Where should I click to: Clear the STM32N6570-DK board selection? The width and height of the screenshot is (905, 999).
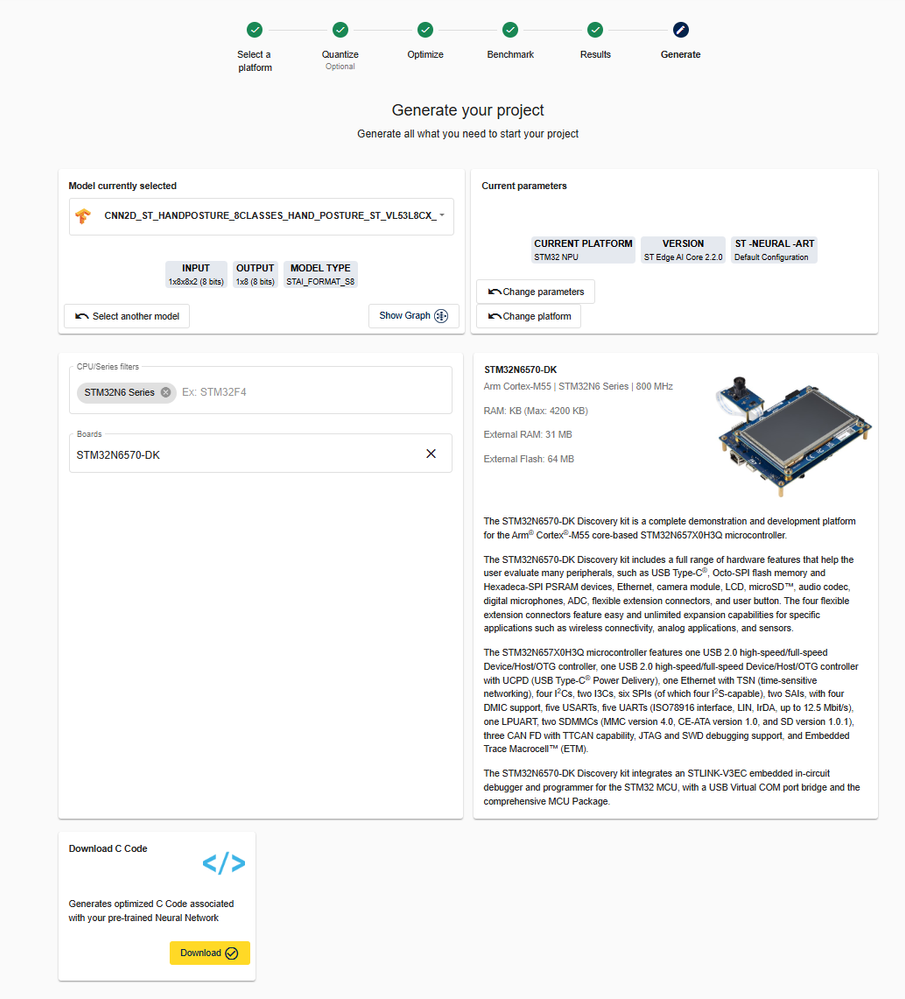(x=431, y=454)
